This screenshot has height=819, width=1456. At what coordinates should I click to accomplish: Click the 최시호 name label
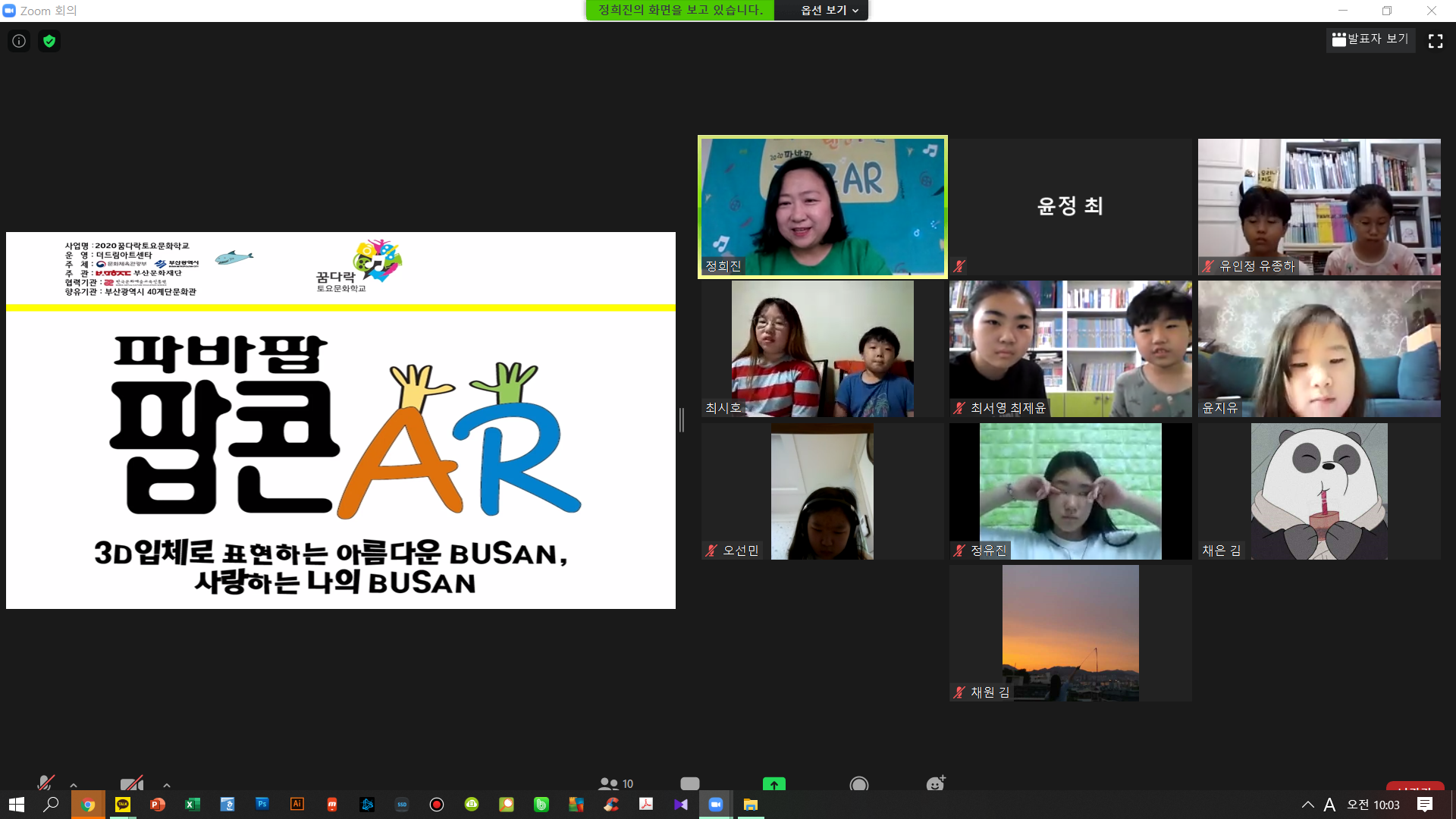click(x=723, y=408)
